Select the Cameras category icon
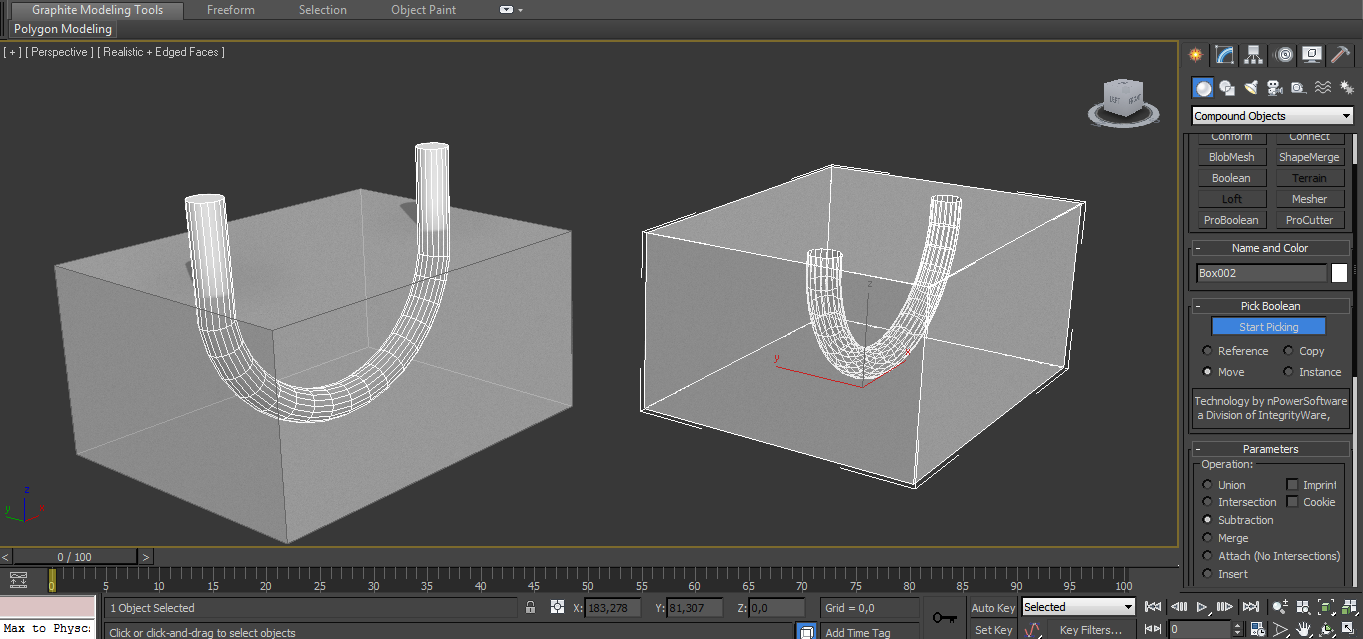The height and width of the screenshot is (639, 1363). tap(1274, 88)
